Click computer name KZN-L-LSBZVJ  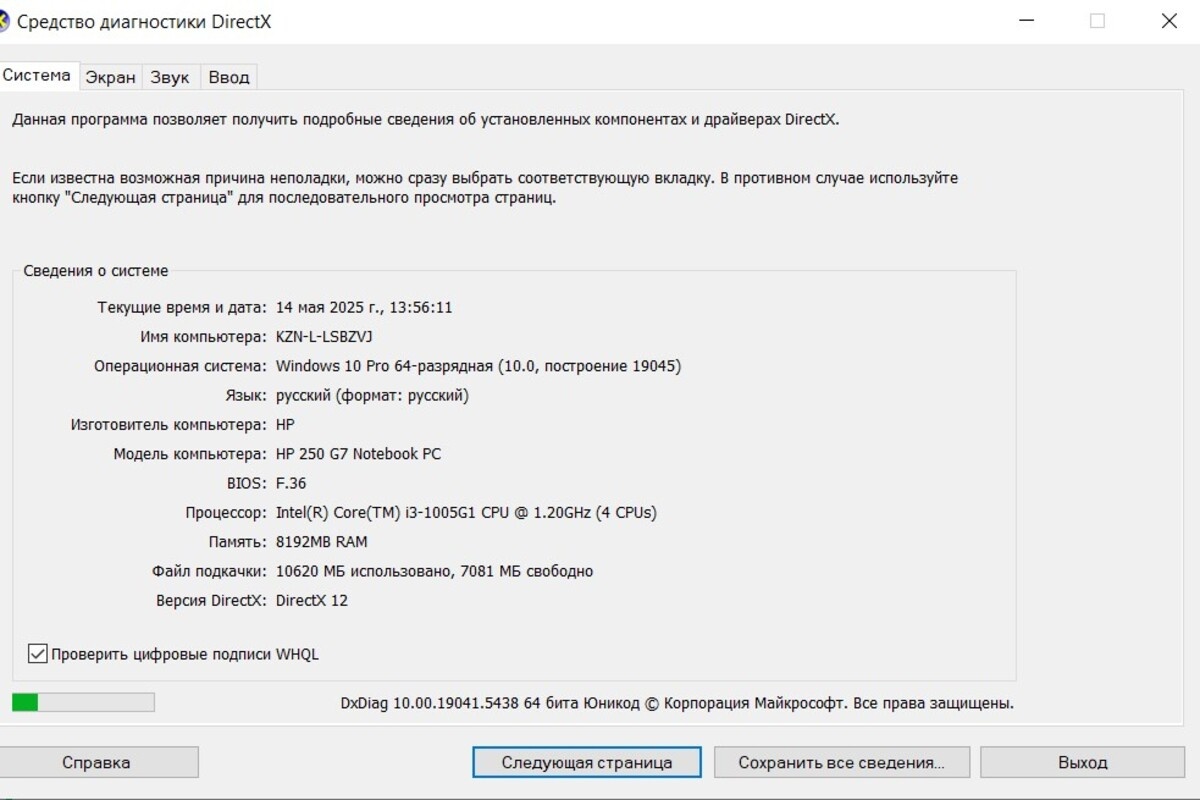tap(324, 337)
